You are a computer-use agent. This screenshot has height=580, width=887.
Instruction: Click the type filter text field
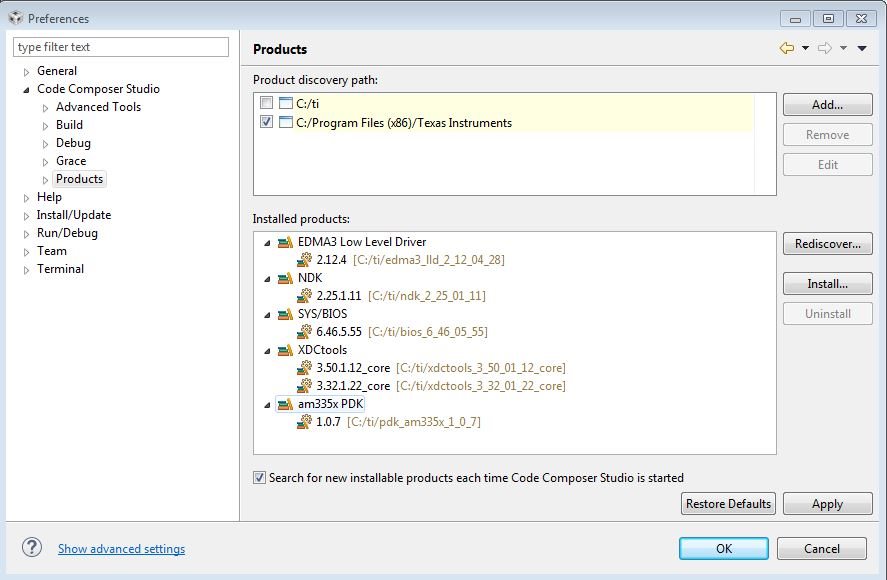coord(121,47)
